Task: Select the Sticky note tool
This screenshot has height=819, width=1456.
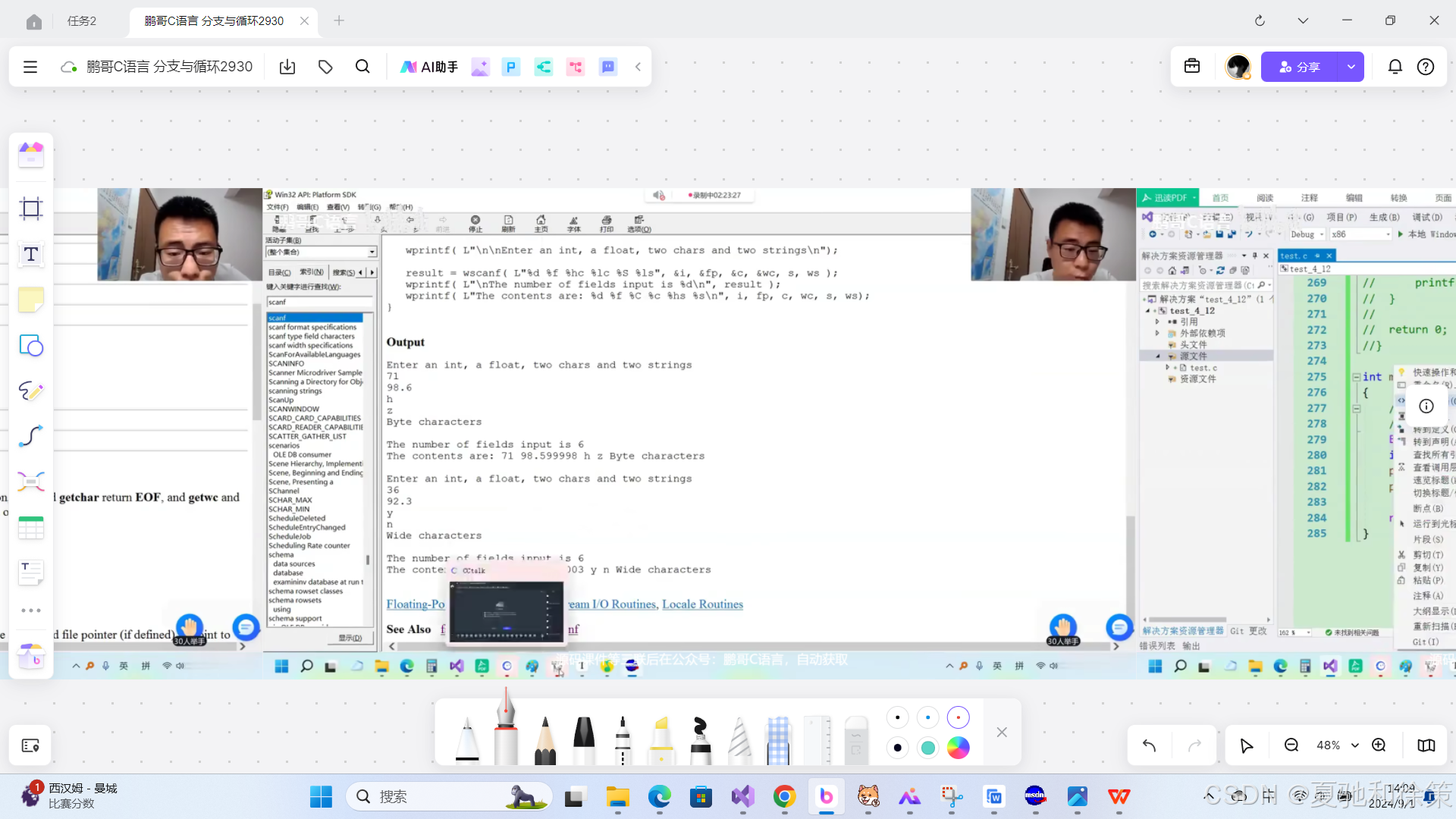Action: [x=31, y=300]
